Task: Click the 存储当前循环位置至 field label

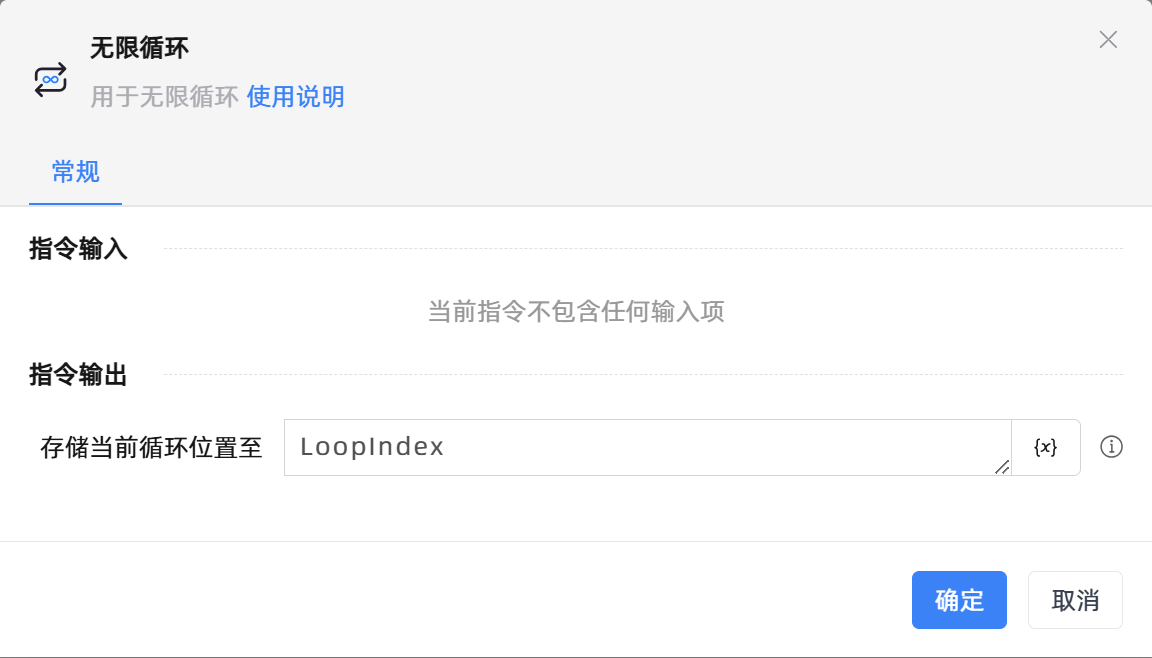Action: coord(151,447)
